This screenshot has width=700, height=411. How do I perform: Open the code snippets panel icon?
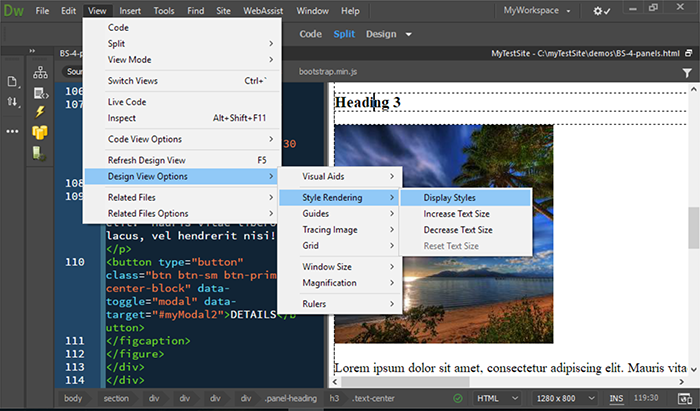(x=41, y=93)
